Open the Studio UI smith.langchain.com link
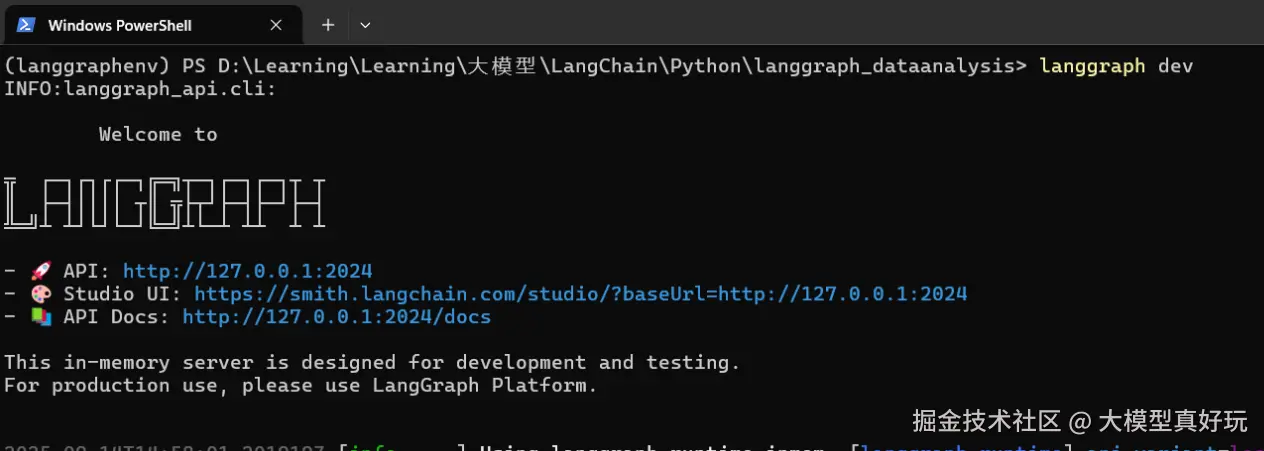This screenshot has height=451, width=1264. coord(580,294)
